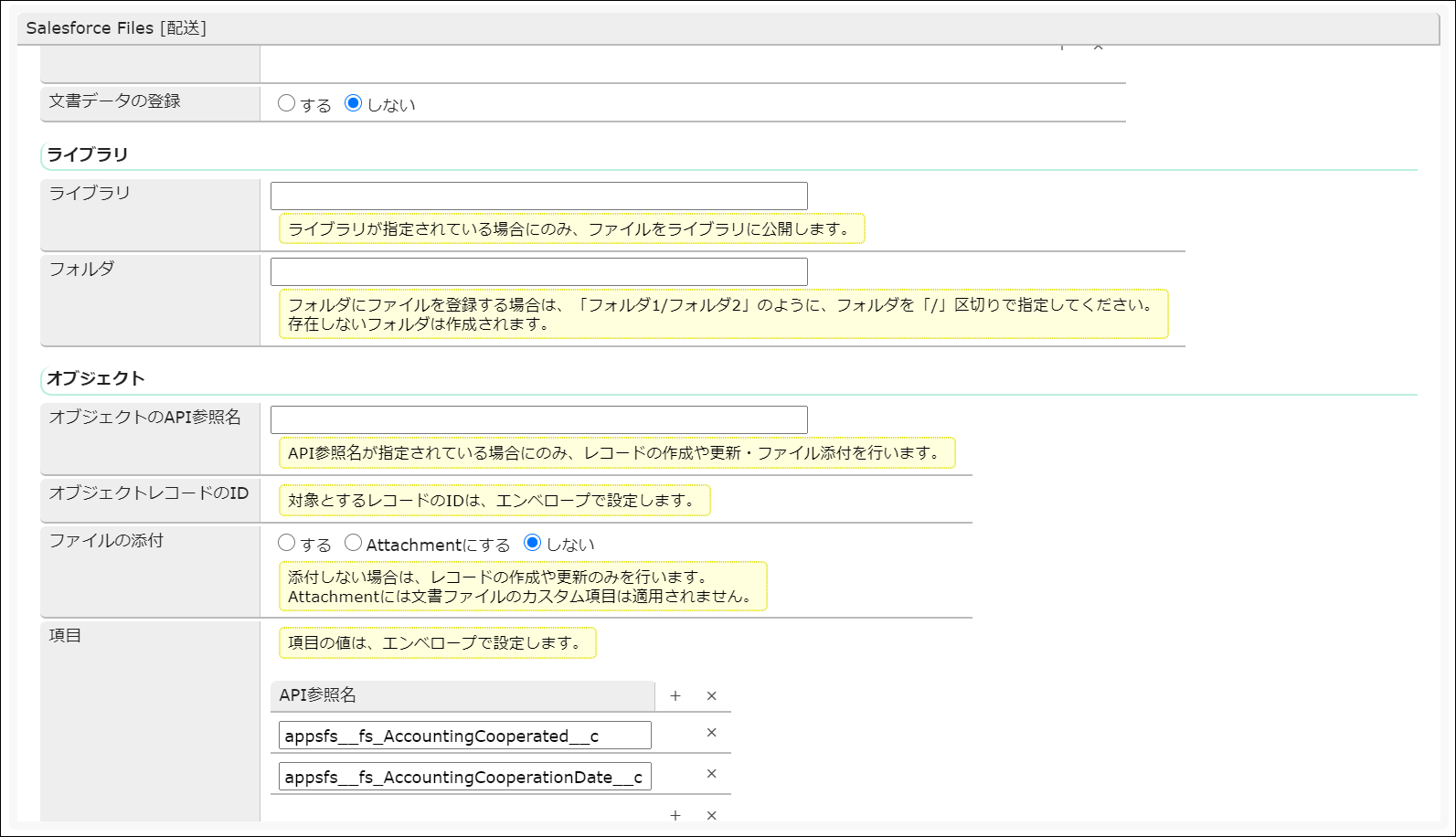Click the フォルダにファイルを登録する場合は hint text

723,313
